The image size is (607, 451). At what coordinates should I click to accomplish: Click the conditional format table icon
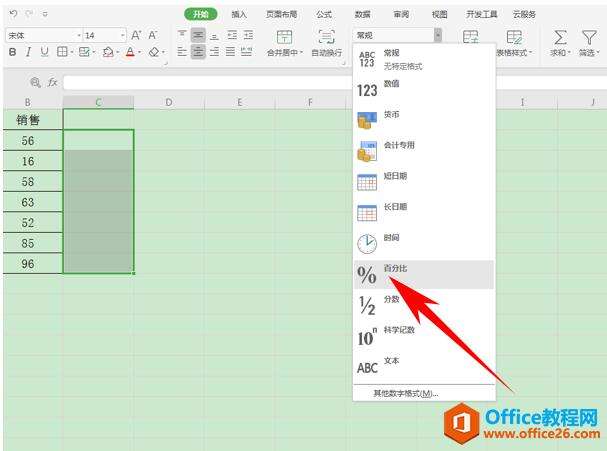(471, 37)
